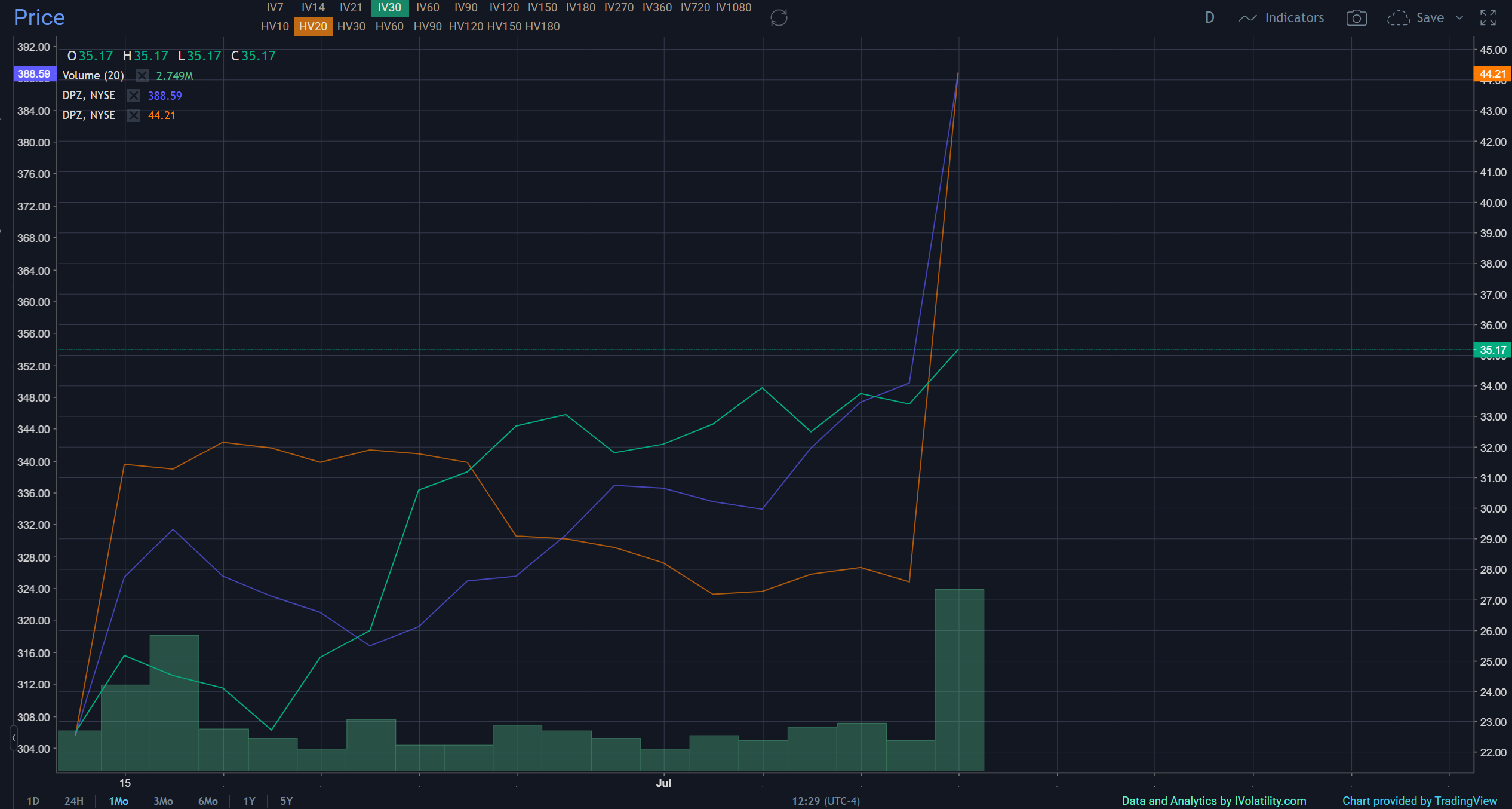The image size is (1512, 809).
Task: Click the Save button text
Action: (x=1430, y=18)
